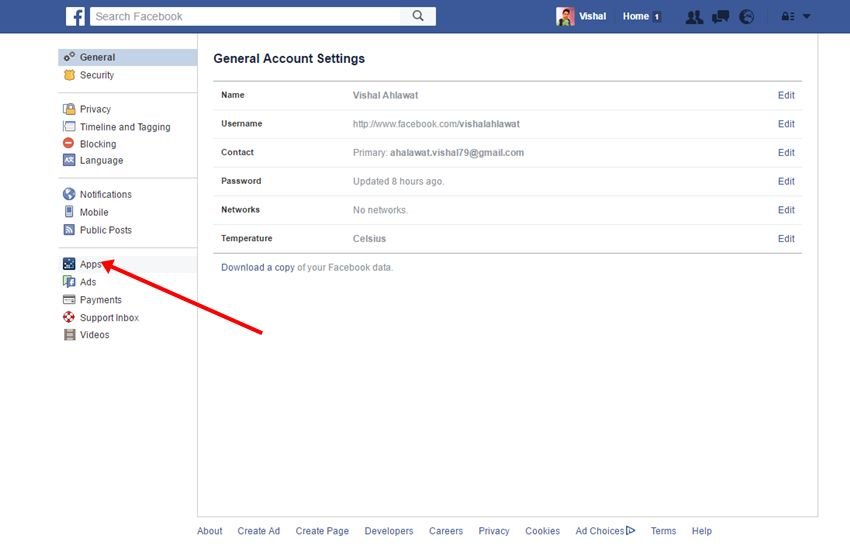Click the General settings gear icon

click(69, 56)
